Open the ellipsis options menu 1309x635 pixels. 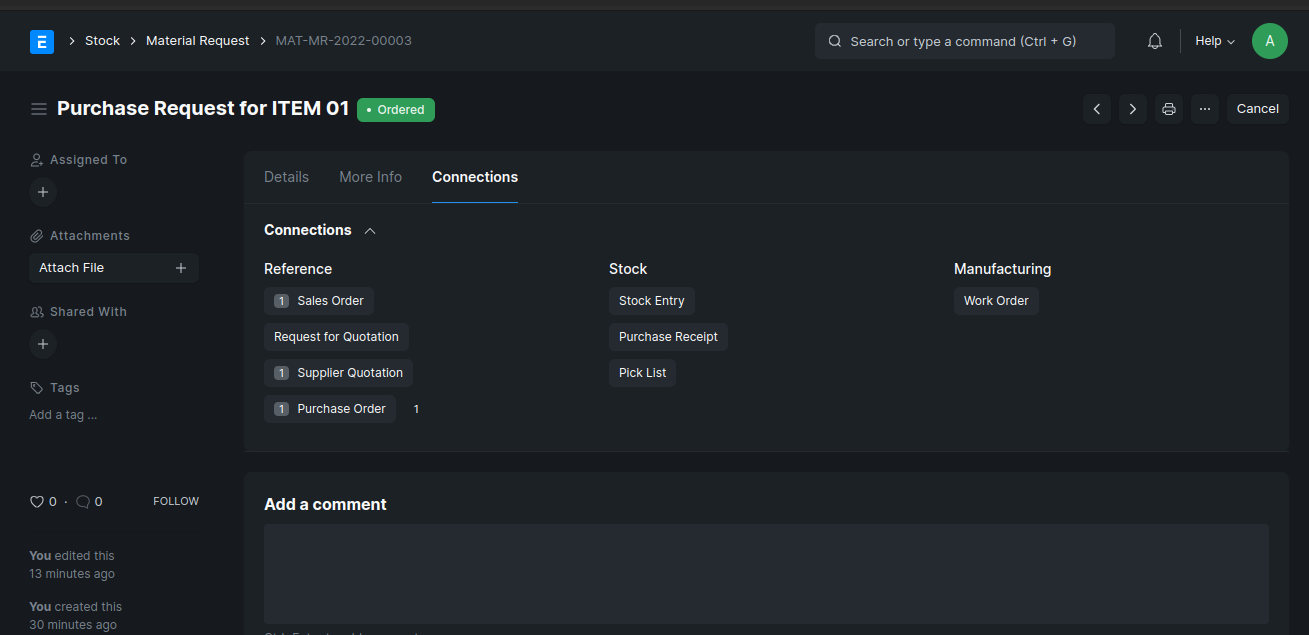(1204, 108)
